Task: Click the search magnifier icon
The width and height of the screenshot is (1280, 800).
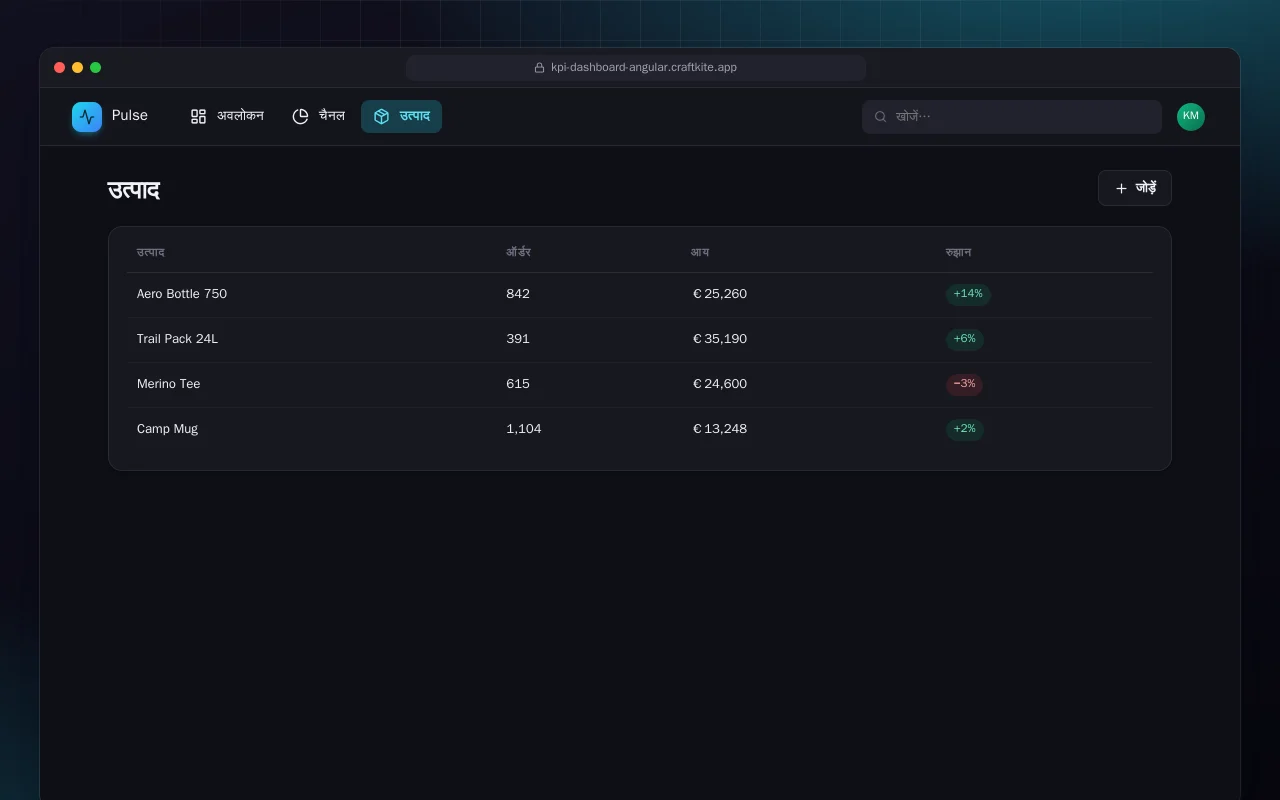Action: 881,117
